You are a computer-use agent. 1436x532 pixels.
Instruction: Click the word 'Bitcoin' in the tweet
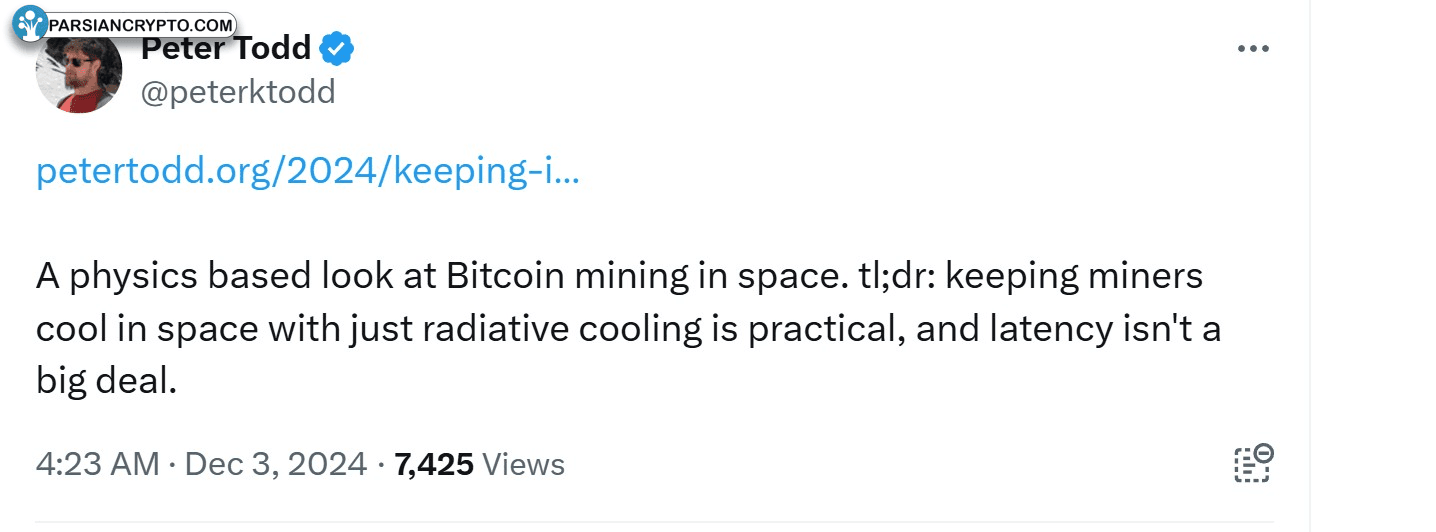point(504,276)
